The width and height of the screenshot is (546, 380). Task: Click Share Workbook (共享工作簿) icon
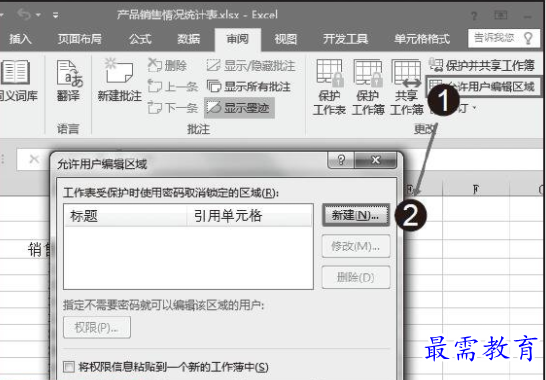pyautogui.click(x=406, y=87)
